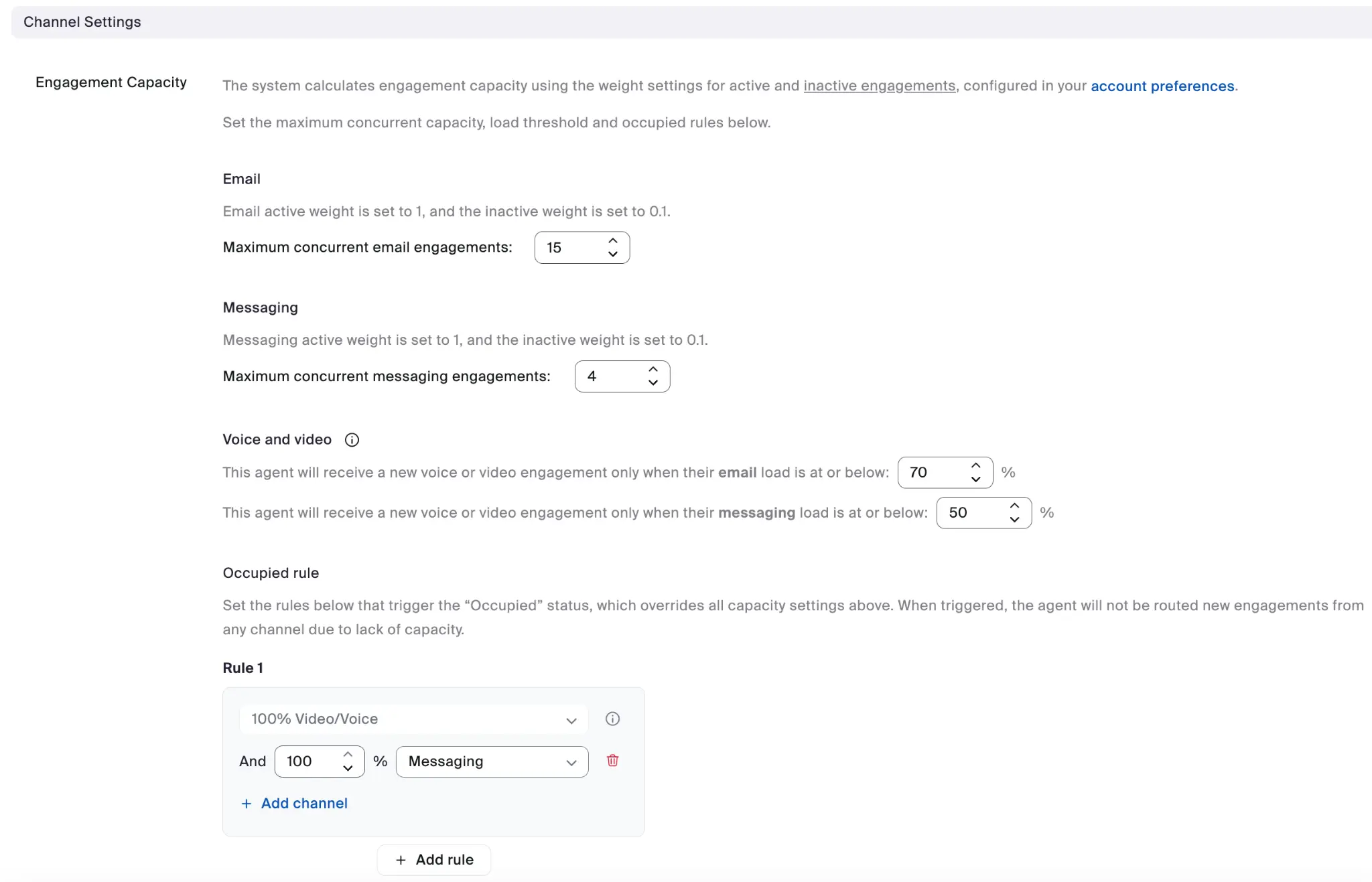This screenshot has height=882, width=1372.
Task: Increase the rule's 100 percent value
Action: (x=347, y=755)
